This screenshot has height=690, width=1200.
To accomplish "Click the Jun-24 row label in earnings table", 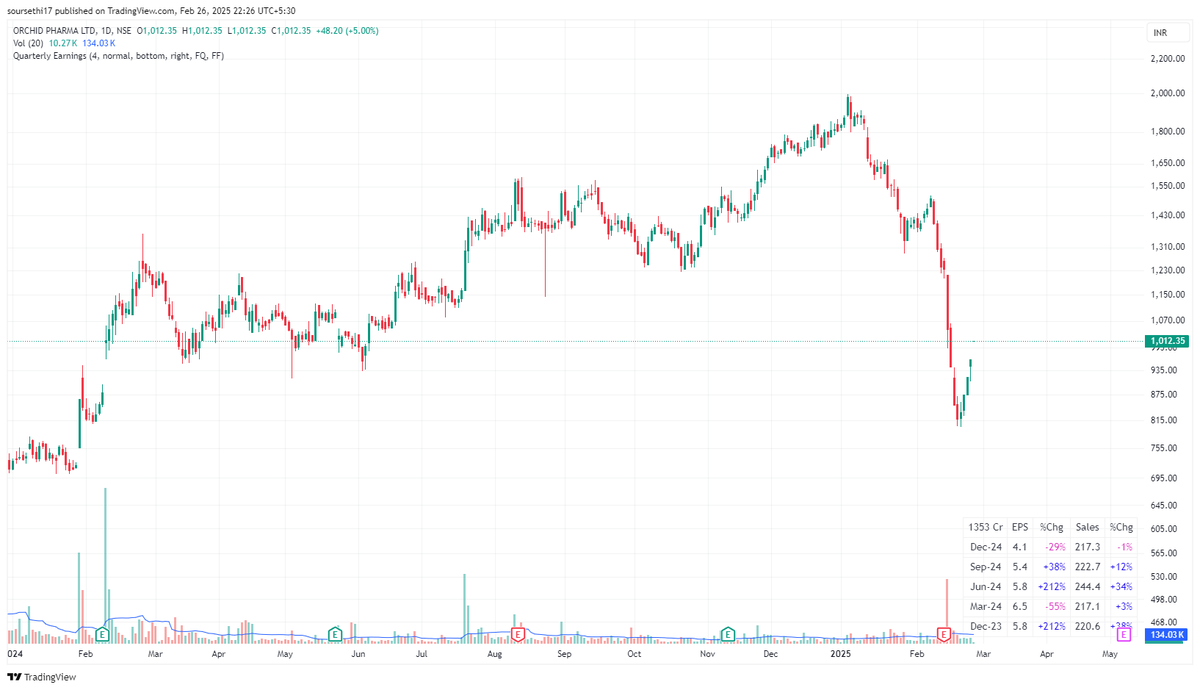I will point(986,586).
